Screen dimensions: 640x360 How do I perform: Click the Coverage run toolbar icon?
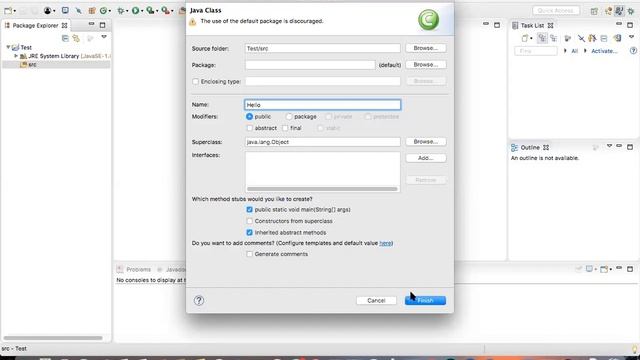coord(150,11)
